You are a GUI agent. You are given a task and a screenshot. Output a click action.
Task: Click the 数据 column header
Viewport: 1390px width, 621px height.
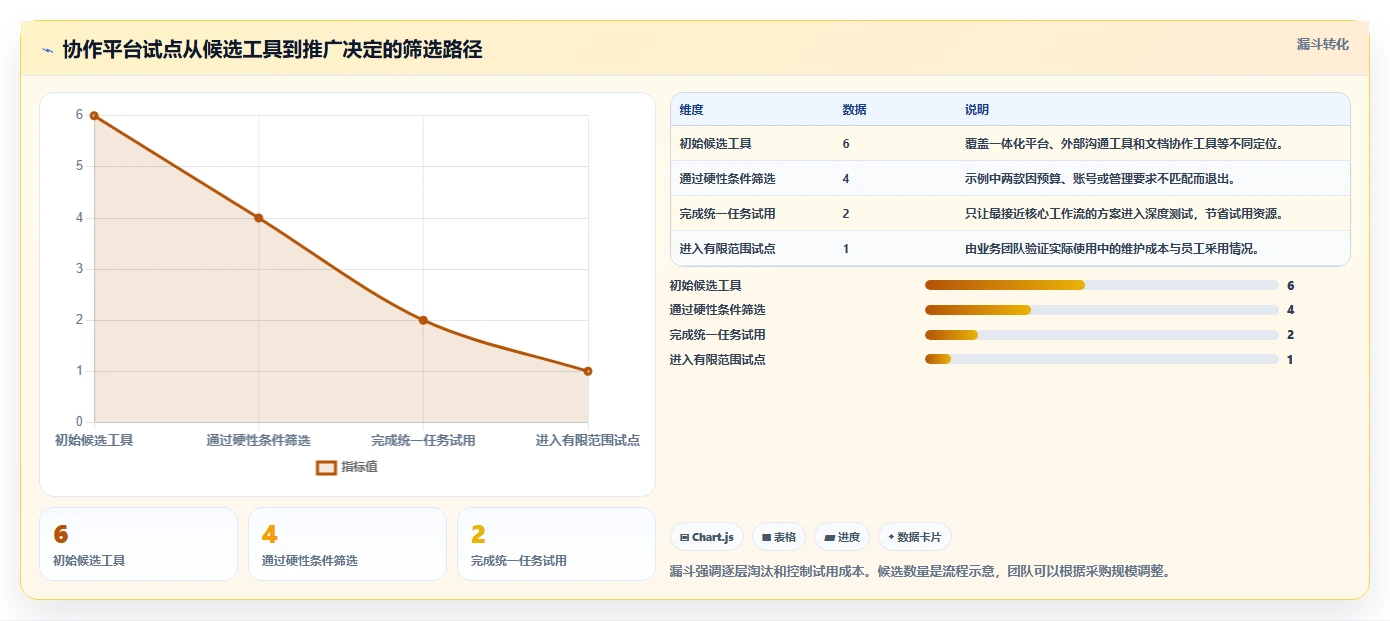coord(855,110)
